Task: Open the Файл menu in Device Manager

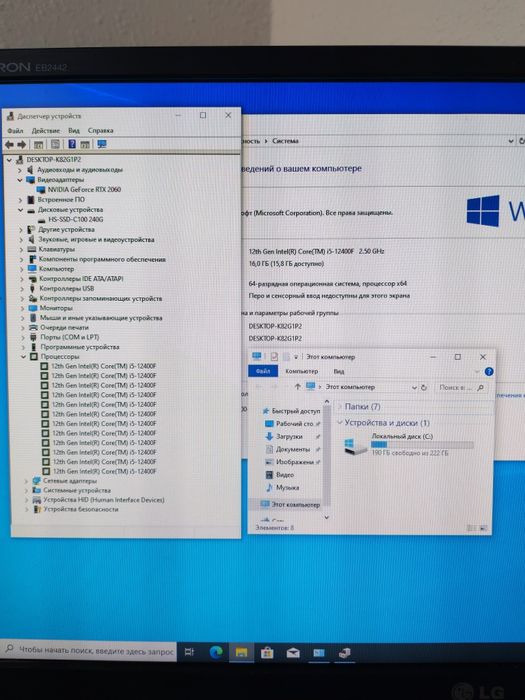Action: pos(15,131)
